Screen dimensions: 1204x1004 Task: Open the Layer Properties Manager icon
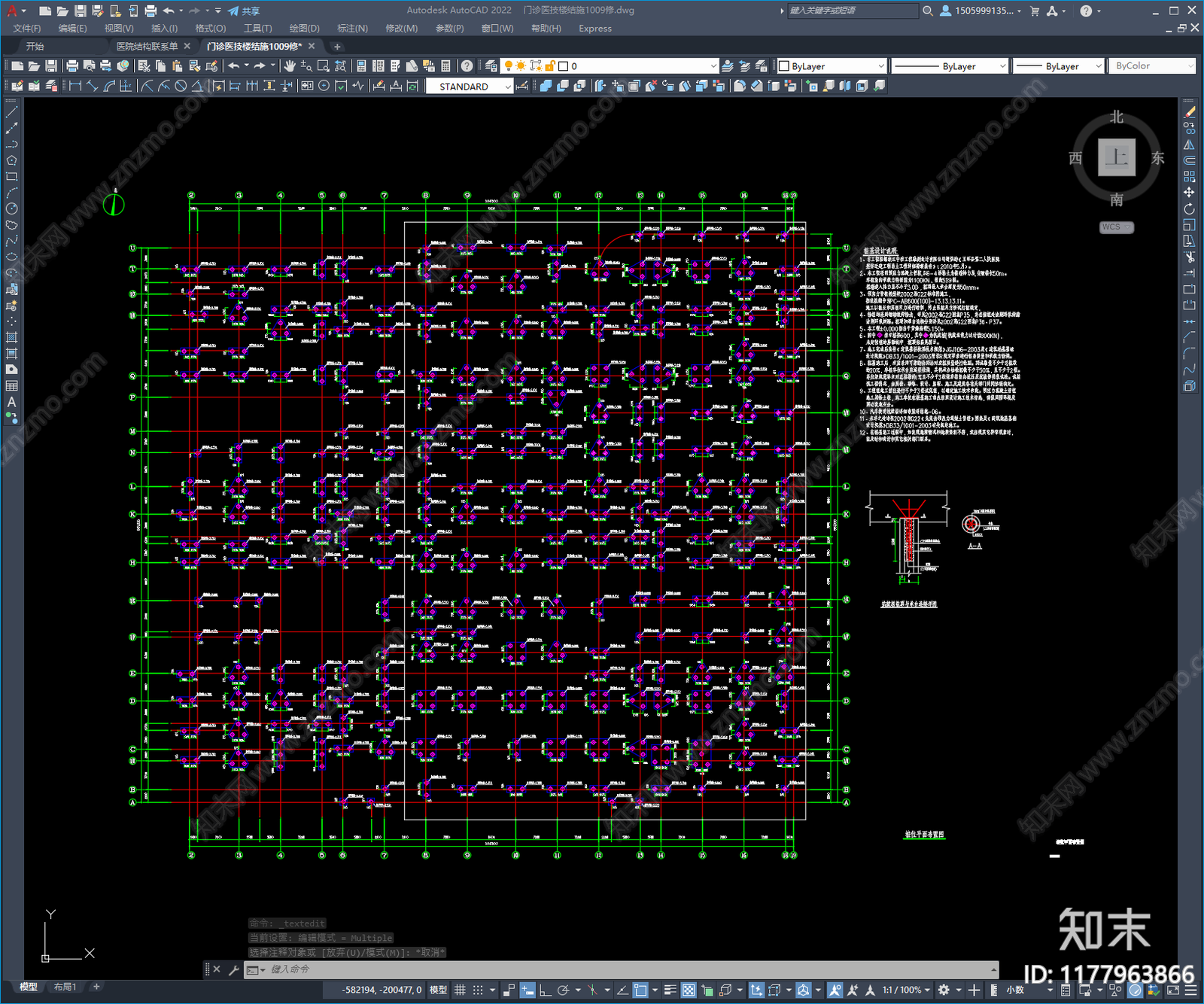click(491, 66)
